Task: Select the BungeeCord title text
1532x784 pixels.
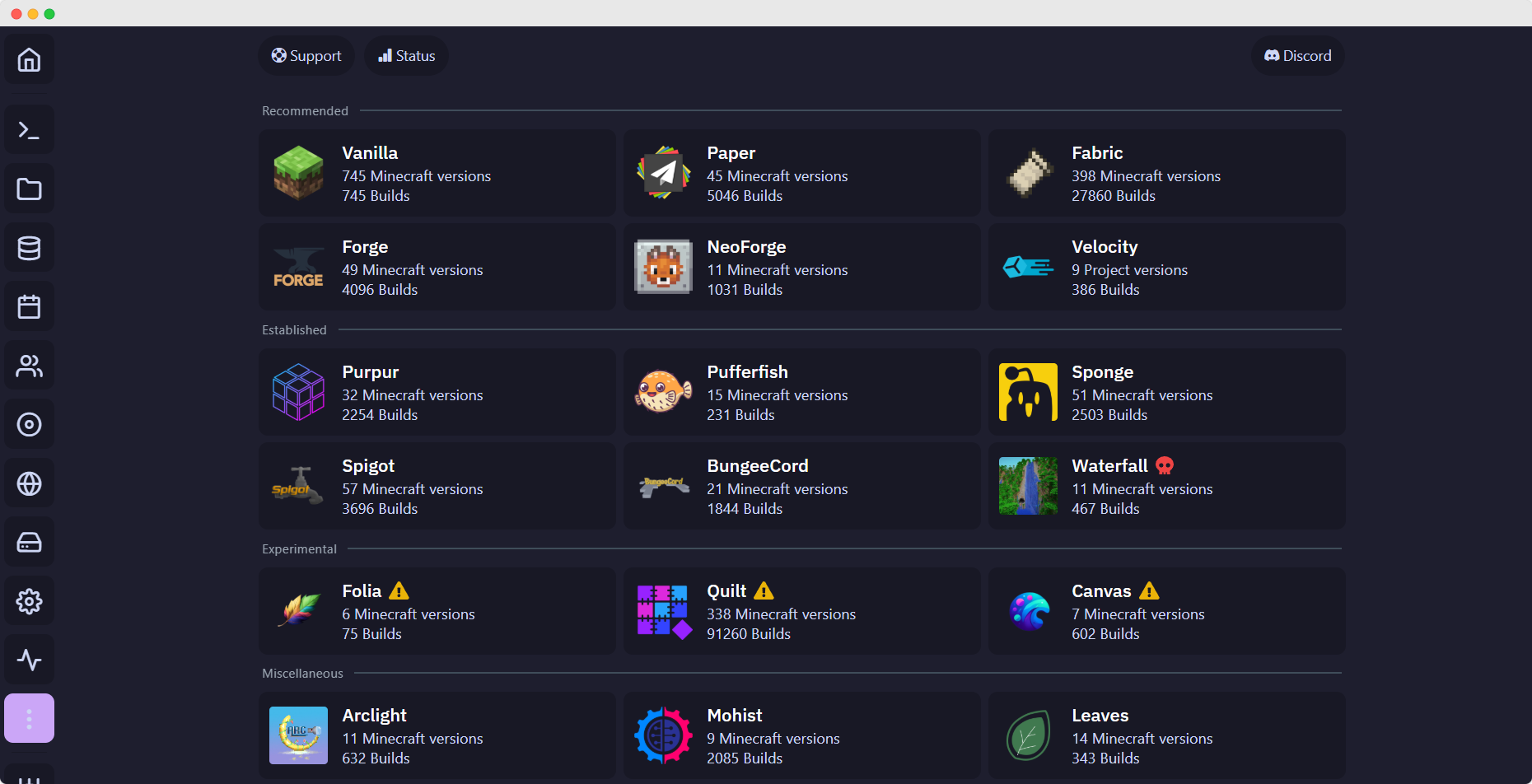Action: [758, 466]
